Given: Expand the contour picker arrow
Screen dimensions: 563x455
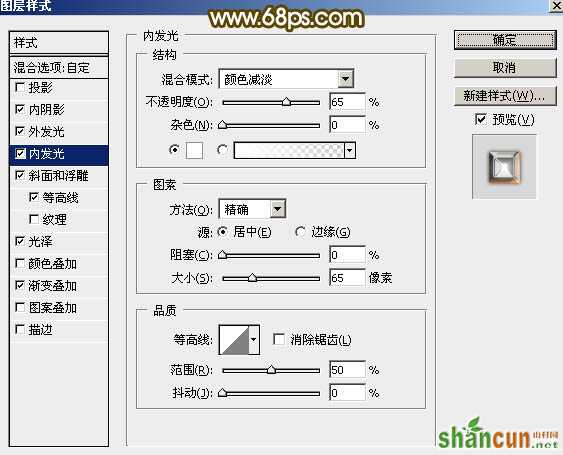Looking at the screenshot, I should click(254, 340).
